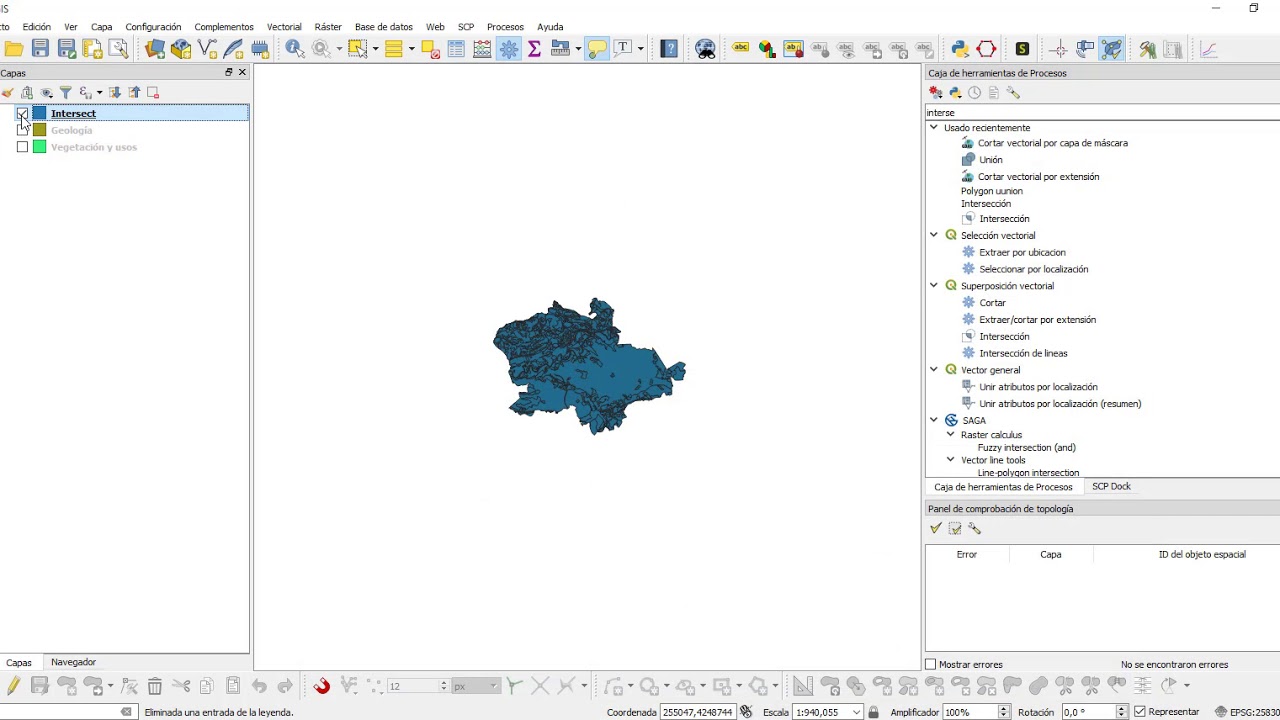The image size is (1280, 720).
Task: Open the Python console icon
Action: coord(961,48)
